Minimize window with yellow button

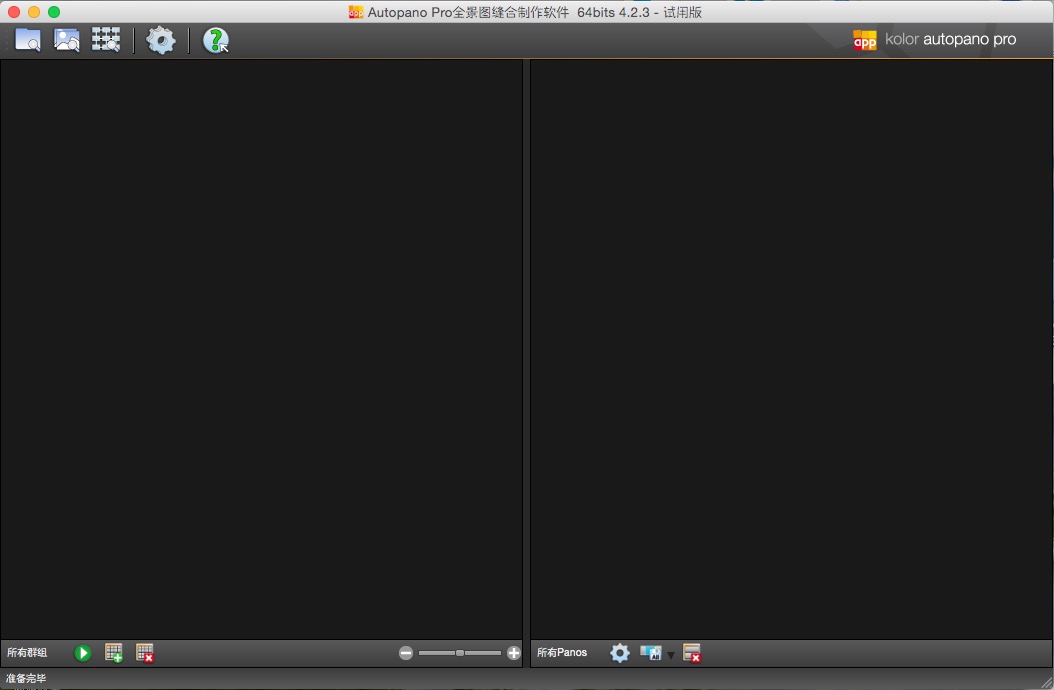pos(34,12)
